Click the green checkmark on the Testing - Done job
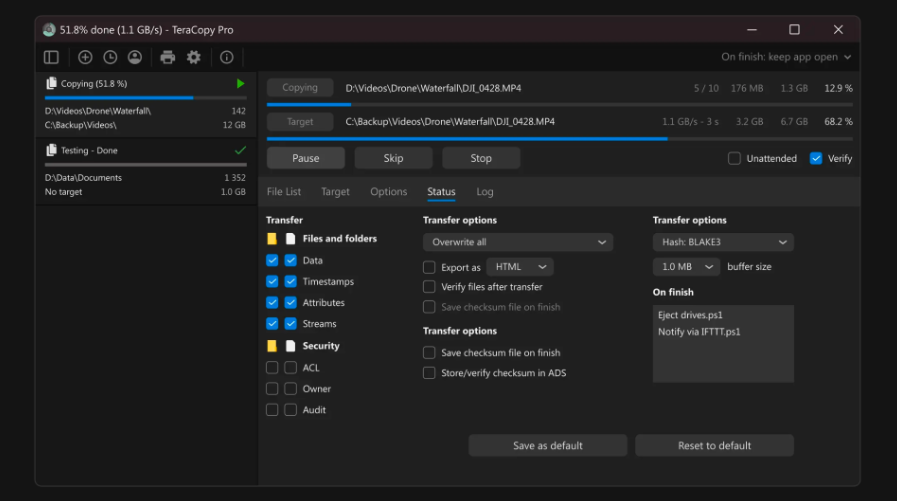The image size is (897, 501). pos(240,150)
